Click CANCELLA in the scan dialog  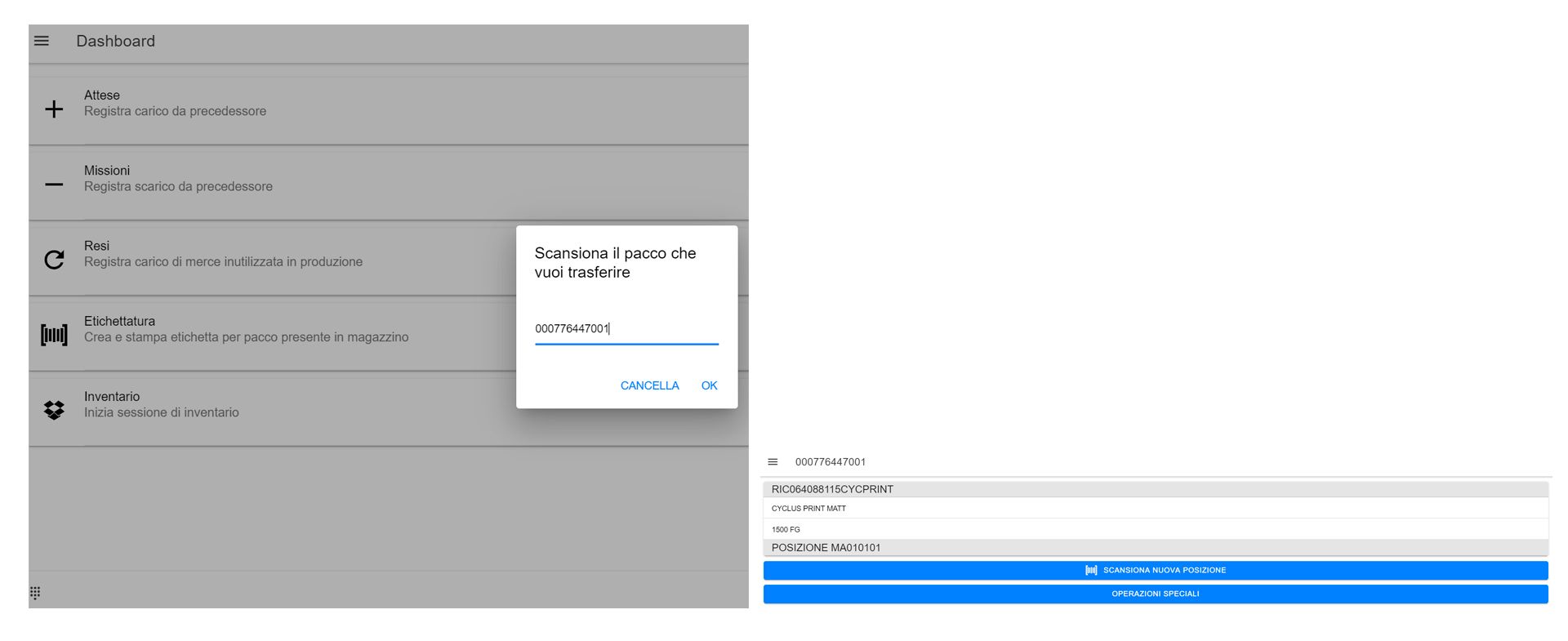[x=650, y=385]
